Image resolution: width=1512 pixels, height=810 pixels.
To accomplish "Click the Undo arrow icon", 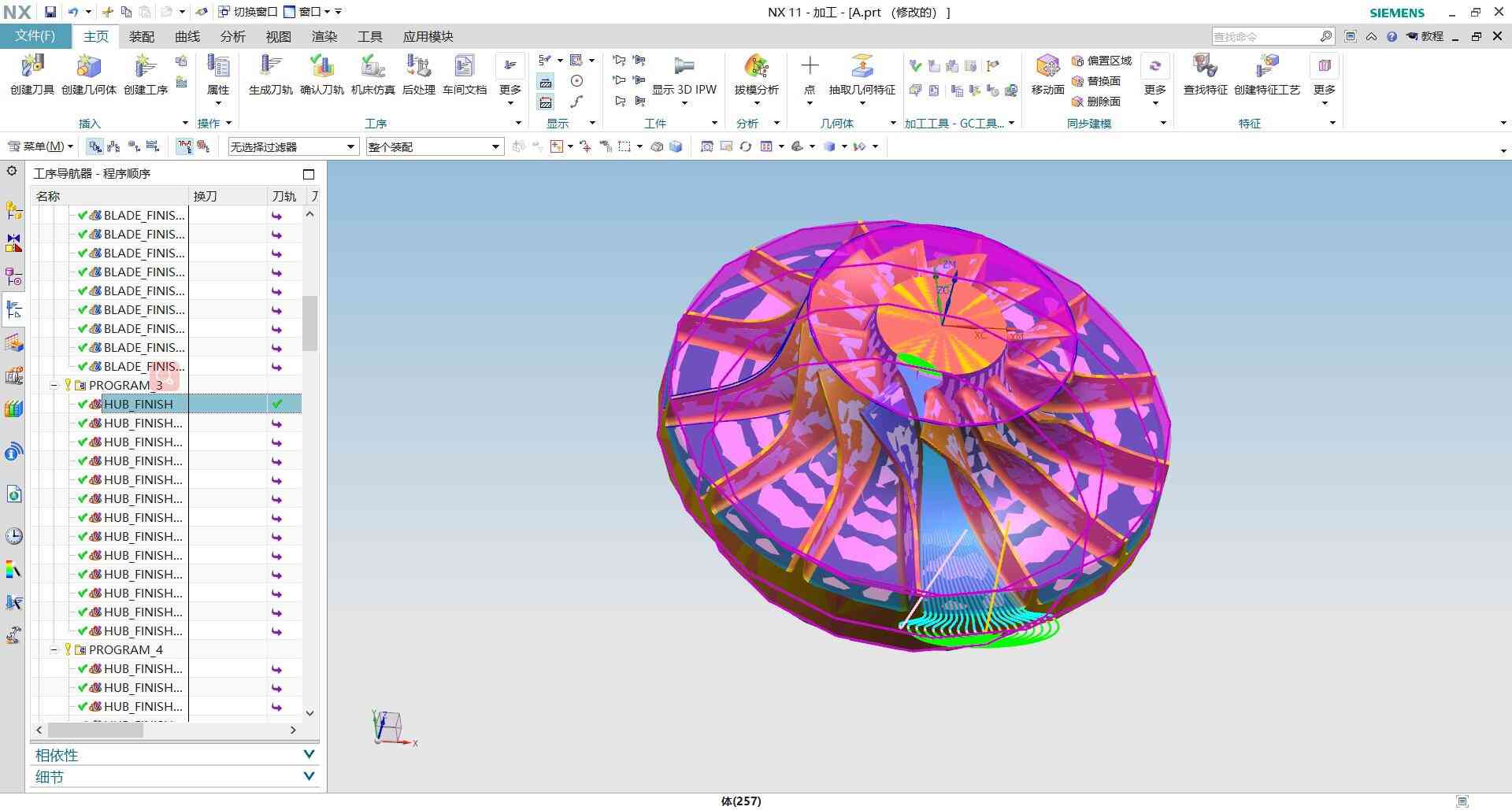I will pyautogui.click(x=72, y=12).
